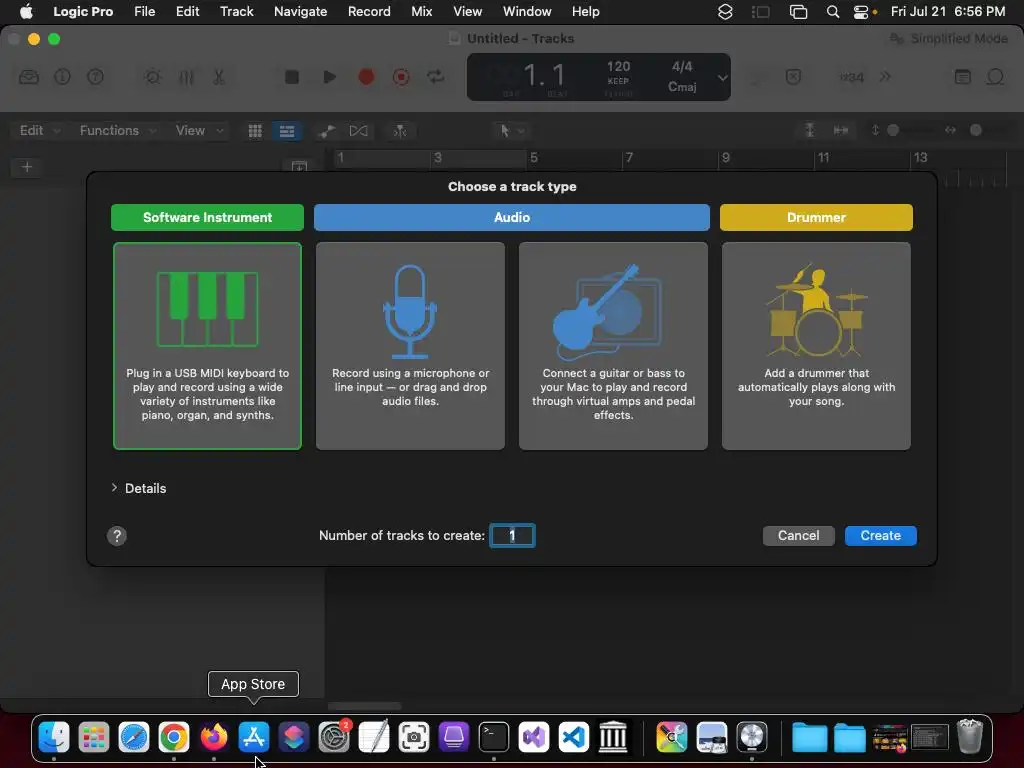
Task: Open Spotlight search in menu bar
Action: (833, 12)
